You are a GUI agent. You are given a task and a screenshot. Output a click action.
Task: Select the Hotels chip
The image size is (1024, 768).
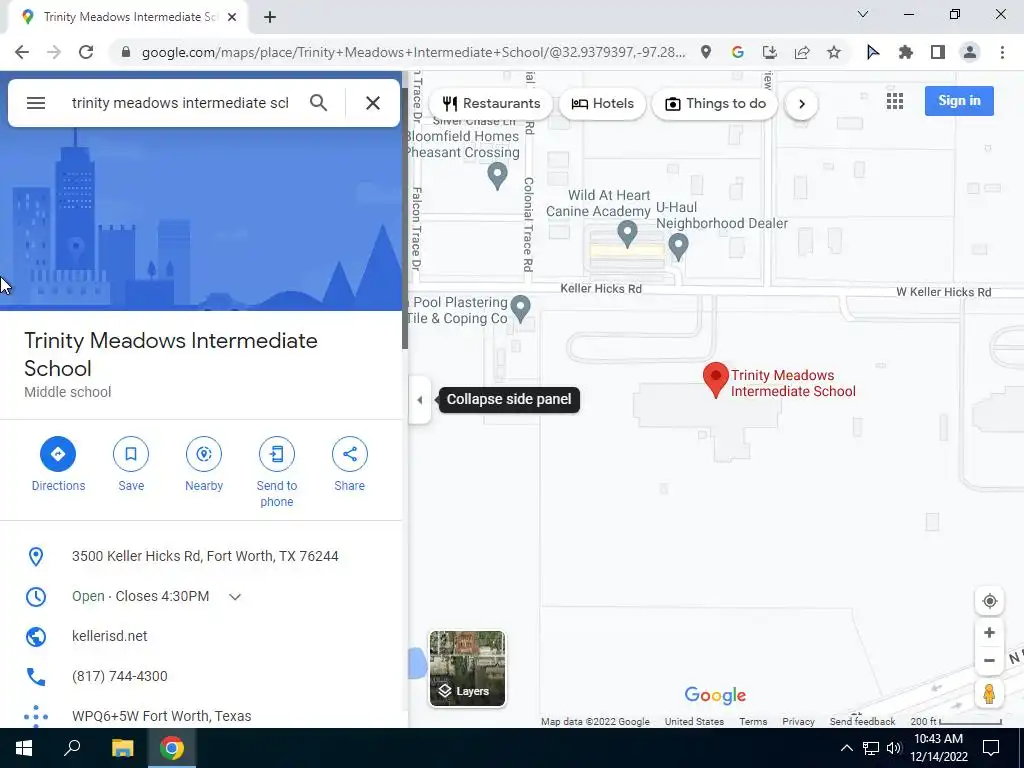pos(602,104)
